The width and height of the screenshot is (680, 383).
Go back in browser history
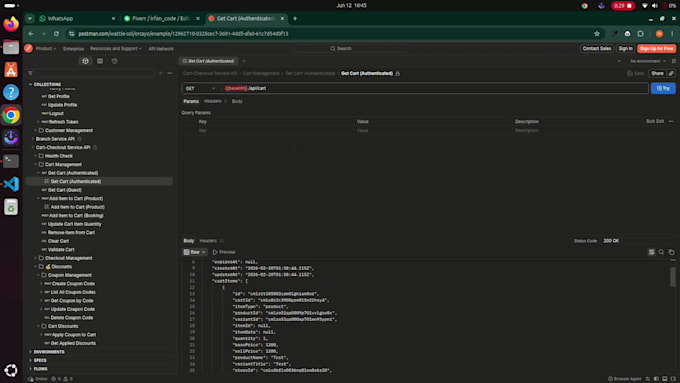pos(31,33)
